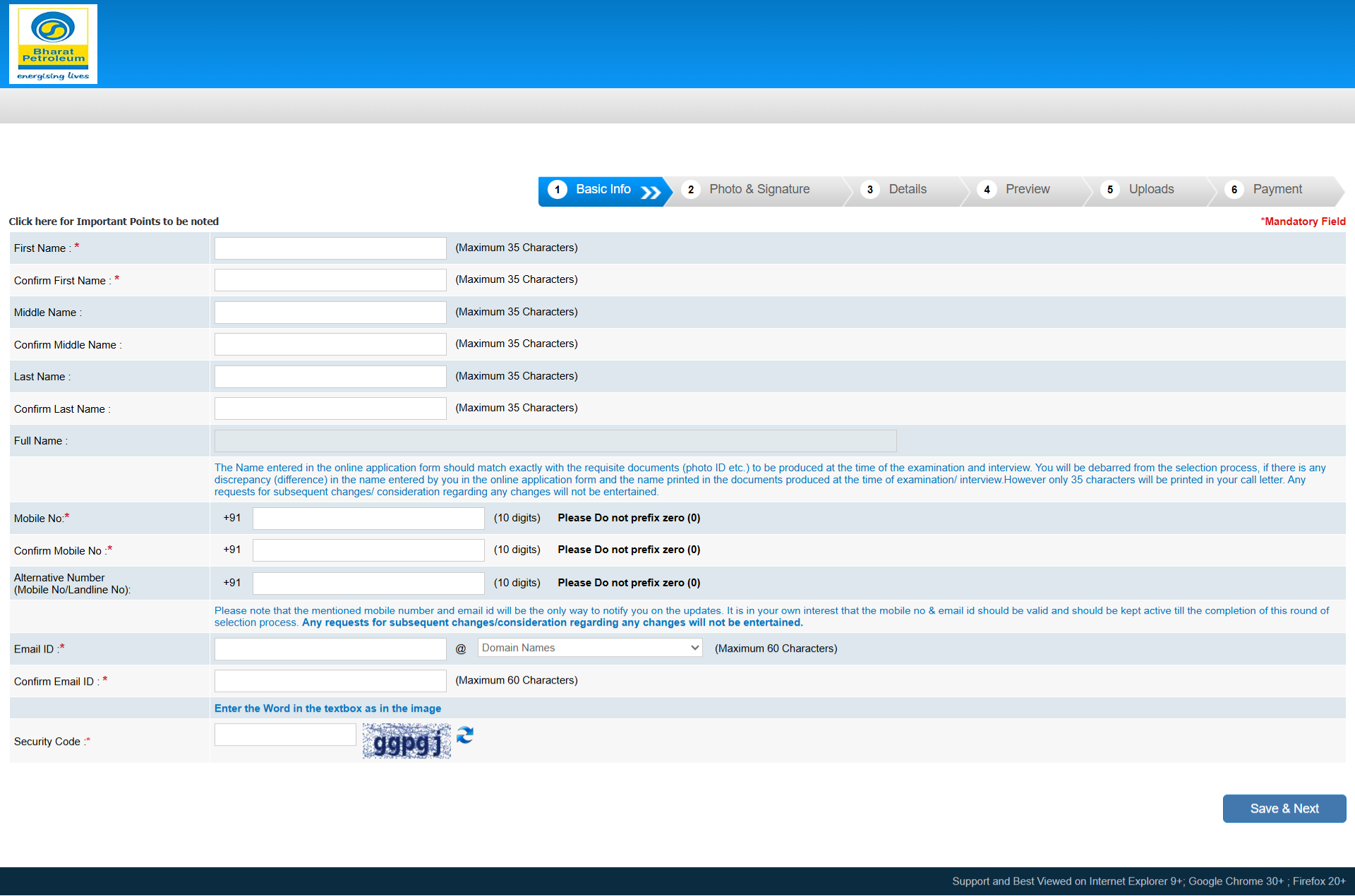The width and height of the screenshot is (1355, 896).
Task: Click the Bharat Petroleum logo
Action: [53, 44]
